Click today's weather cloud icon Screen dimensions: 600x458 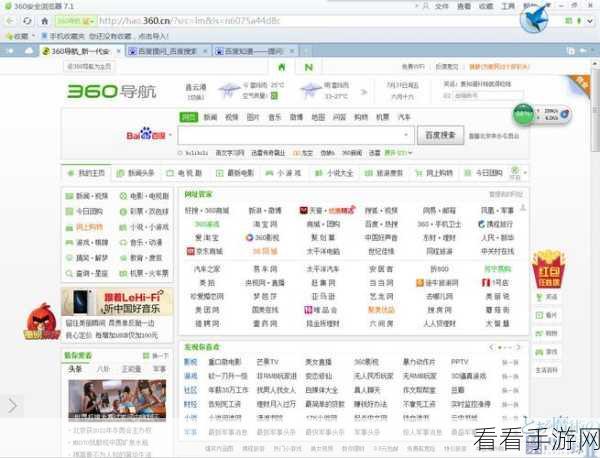(229, 90)
